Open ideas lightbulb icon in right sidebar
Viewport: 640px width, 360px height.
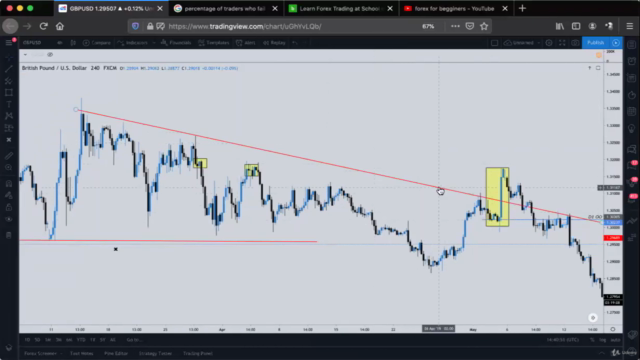tap(632, 129)
